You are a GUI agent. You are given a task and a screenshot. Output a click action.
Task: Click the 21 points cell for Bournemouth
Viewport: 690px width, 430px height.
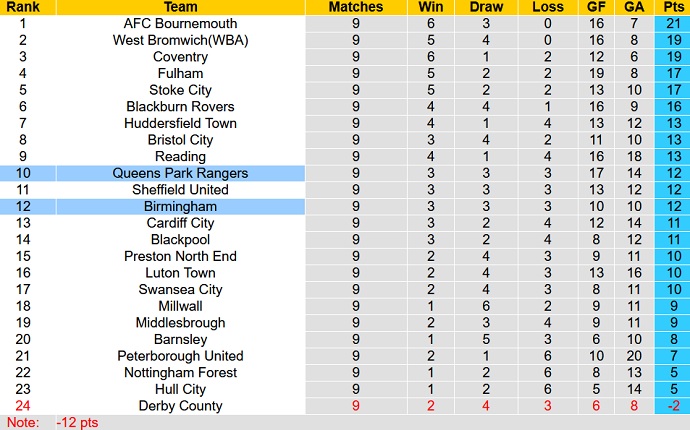pos(673,23)
